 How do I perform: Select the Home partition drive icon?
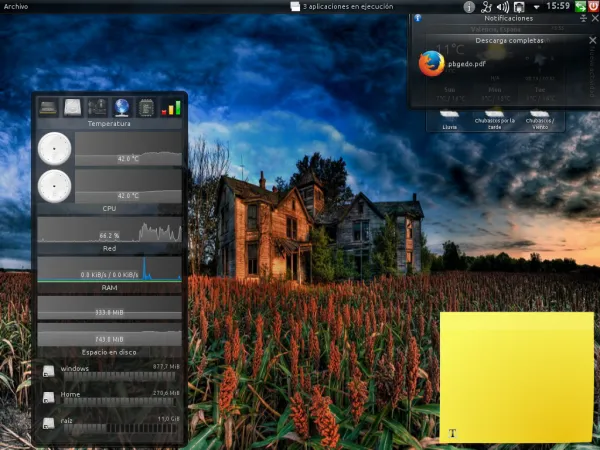coord(49,399)
